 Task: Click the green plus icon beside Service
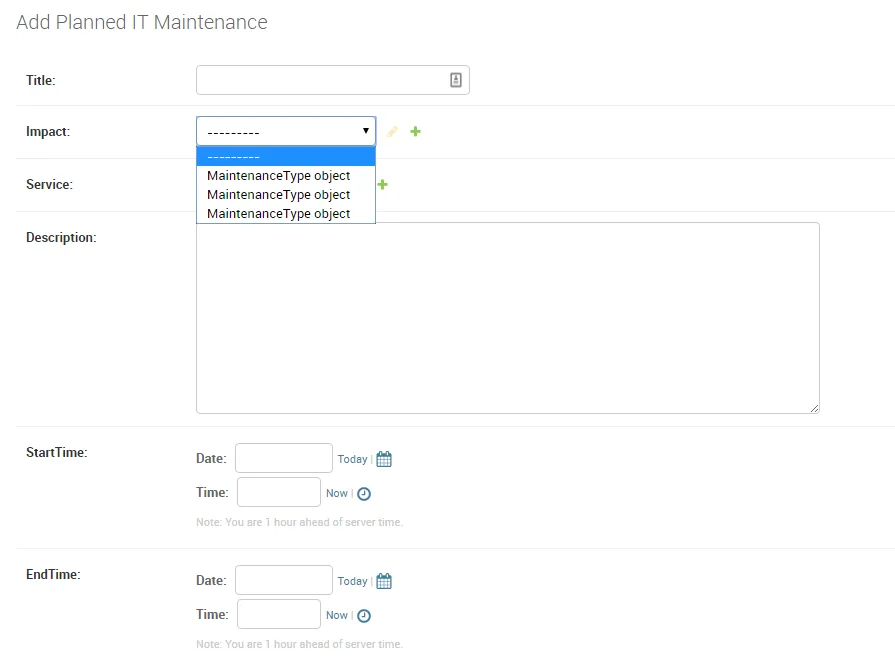pos(382,184)
